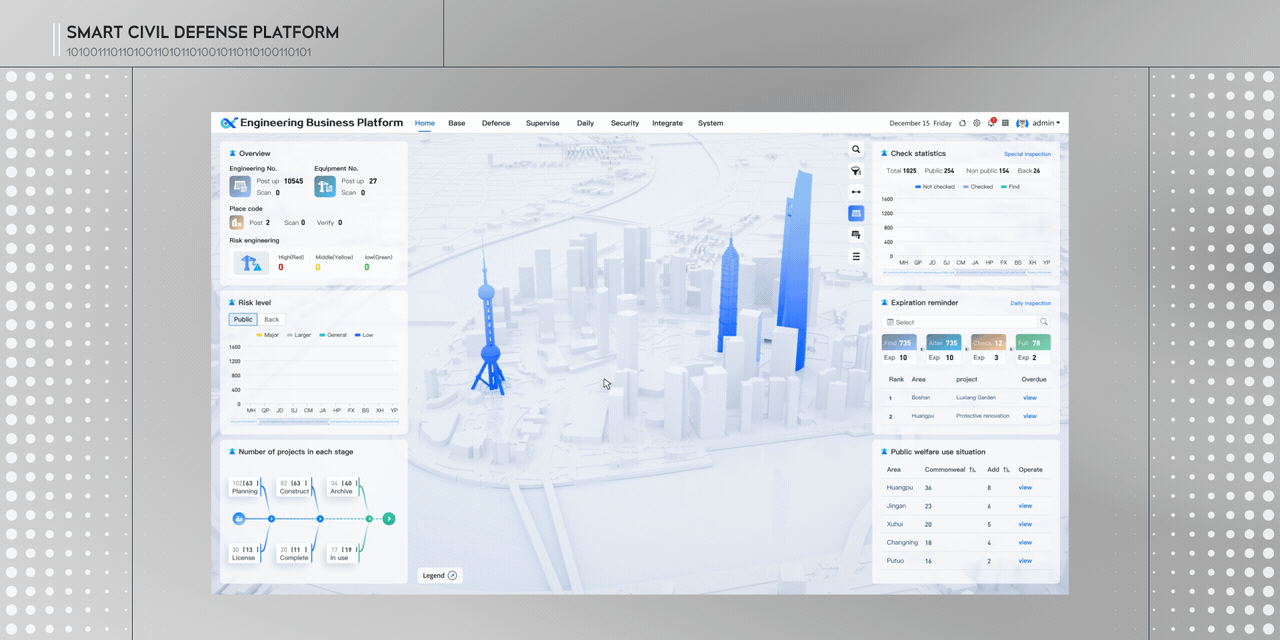
Task: Click the search icon in Expiration reminder
Action: 1043,322
